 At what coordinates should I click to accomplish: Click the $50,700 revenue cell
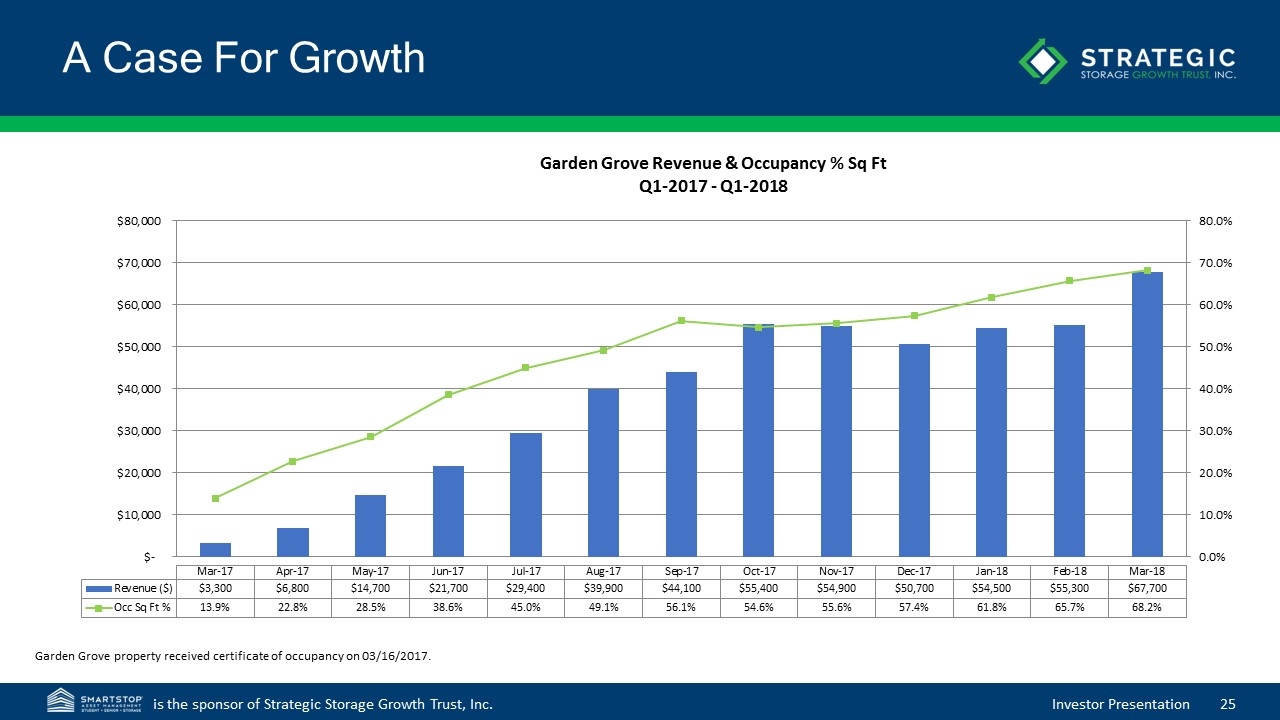pyautogui.click(x=914, y=590)
